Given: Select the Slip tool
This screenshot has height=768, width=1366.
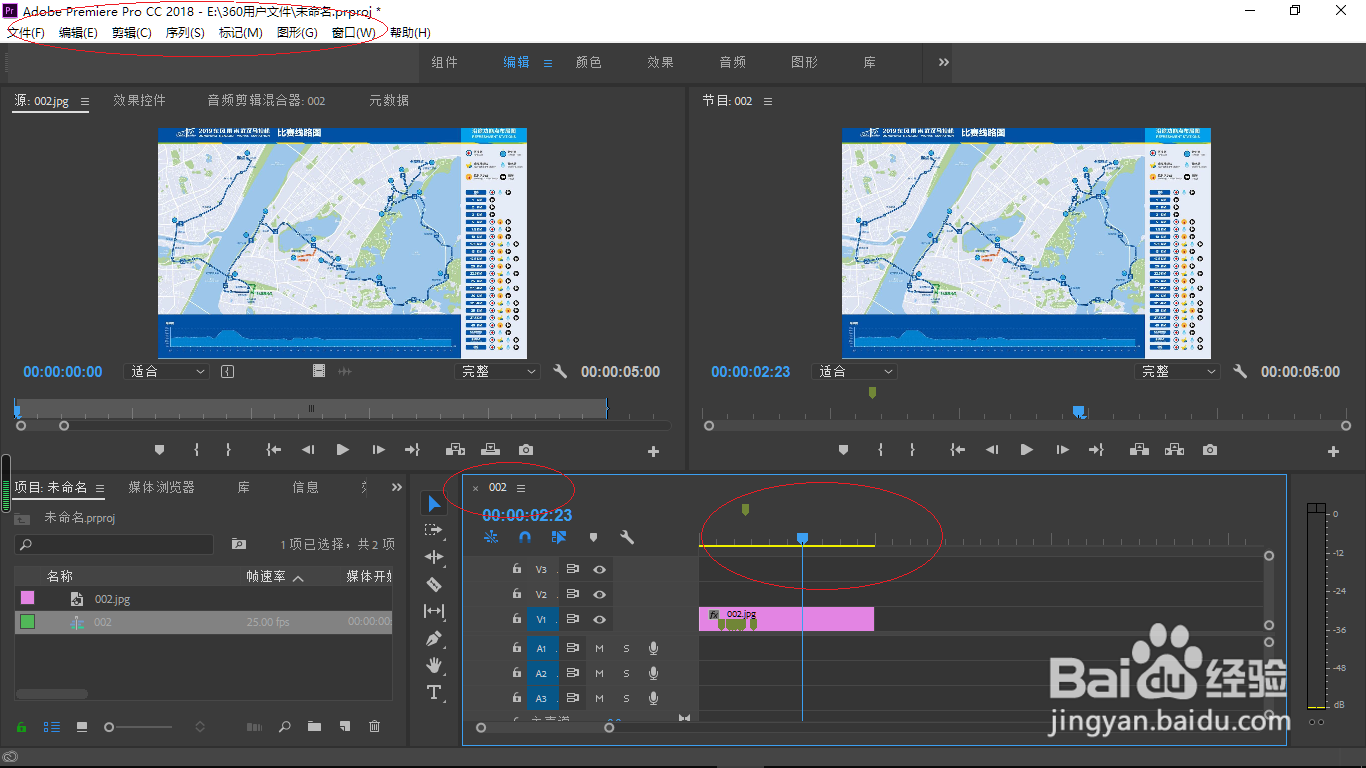Looking at the screenshot, I should (x=434, y=611).
